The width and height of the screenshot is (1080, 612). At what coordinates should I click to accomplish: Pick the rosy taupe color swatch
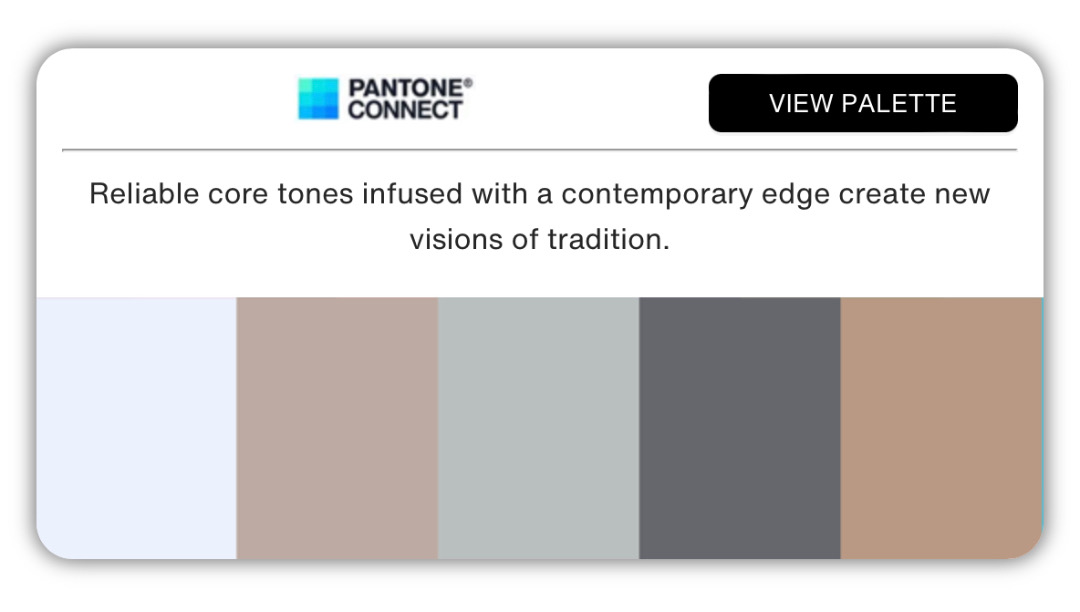[338, 428]
